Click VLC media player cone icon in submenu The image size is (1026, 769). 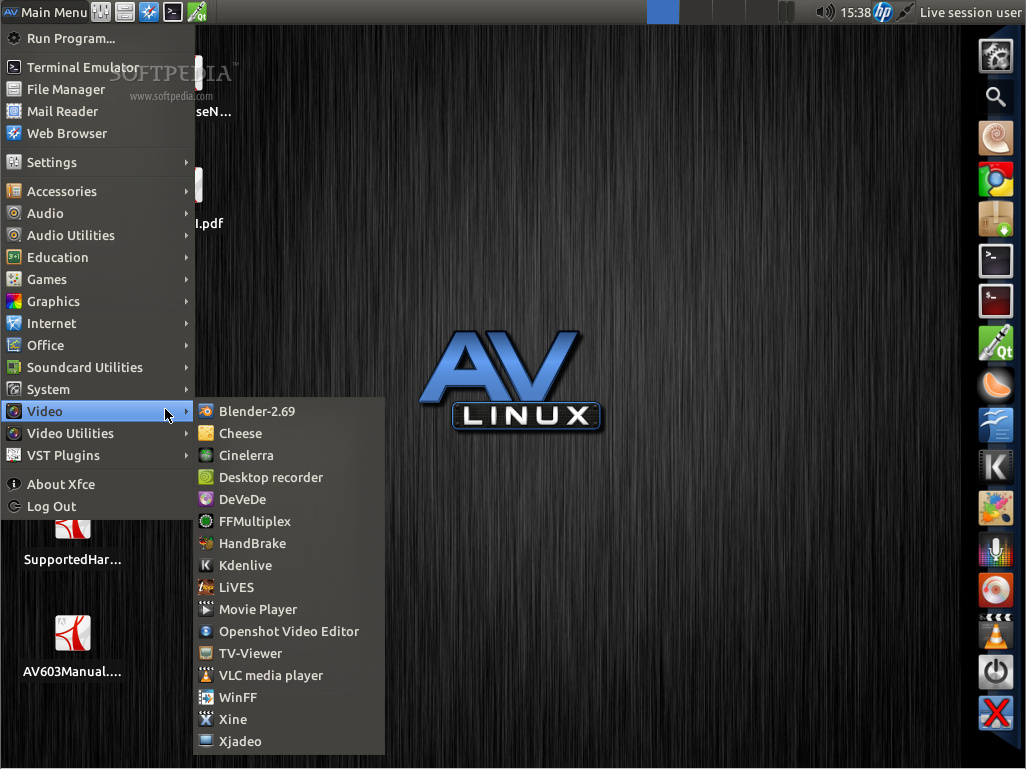click(206, 675)
